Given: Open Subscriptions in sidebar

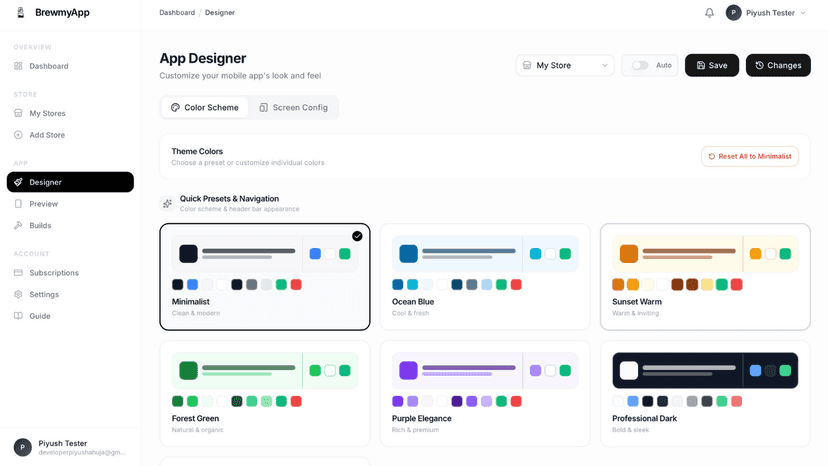Looking at the screenshot, I should (70, 273).
